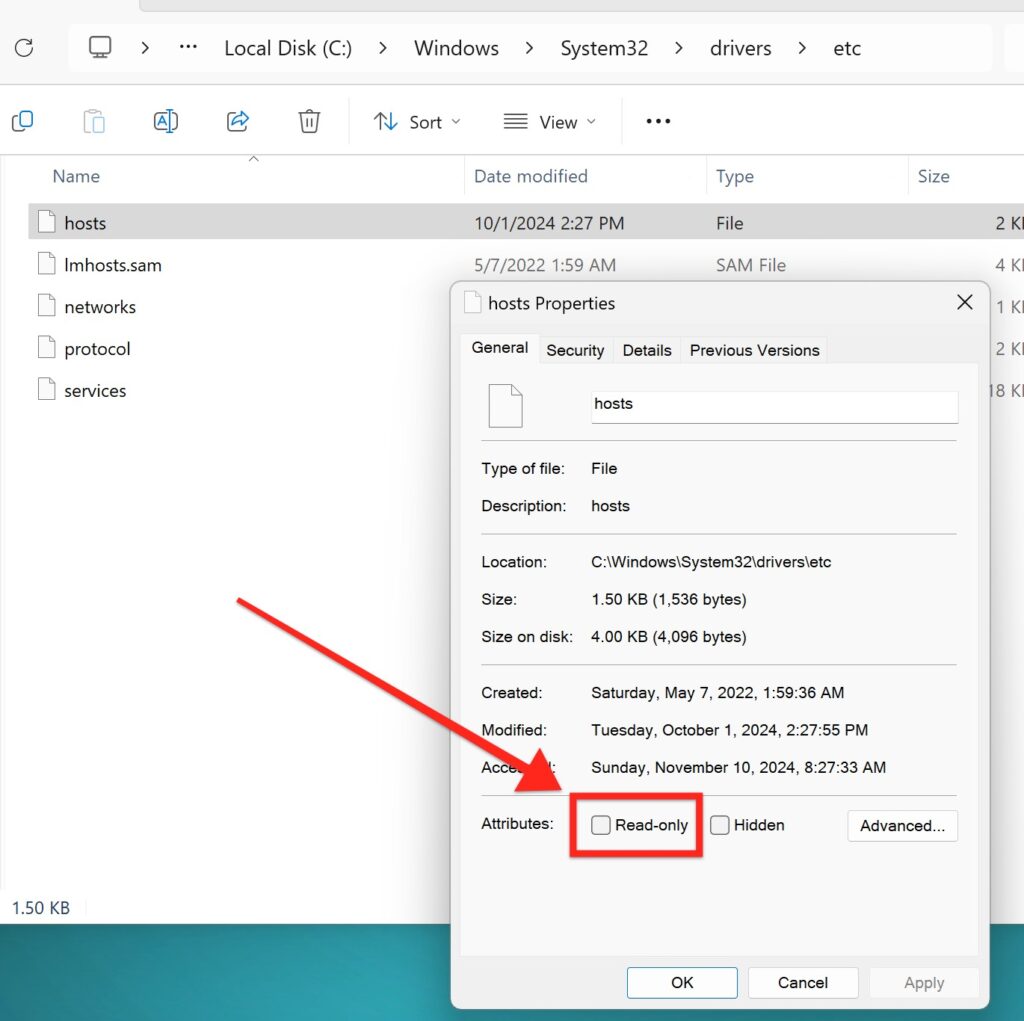
Task: Click the Refresh icon beside address bar
Action: (24, 48)
